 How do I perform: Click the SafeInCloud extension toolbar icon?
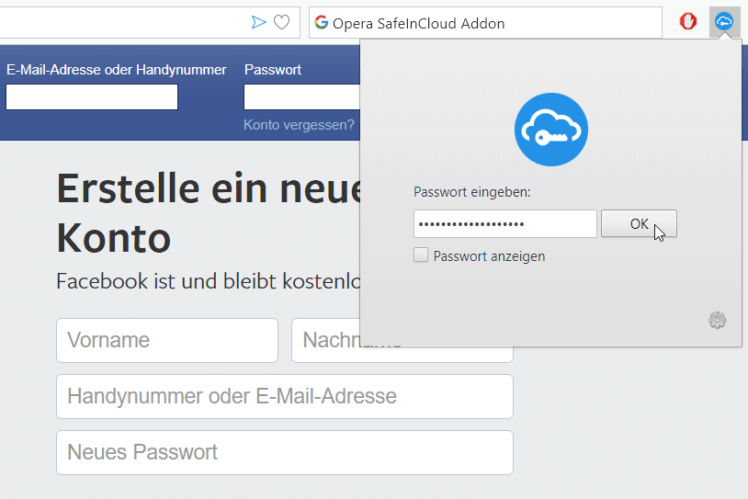(724, 22)
